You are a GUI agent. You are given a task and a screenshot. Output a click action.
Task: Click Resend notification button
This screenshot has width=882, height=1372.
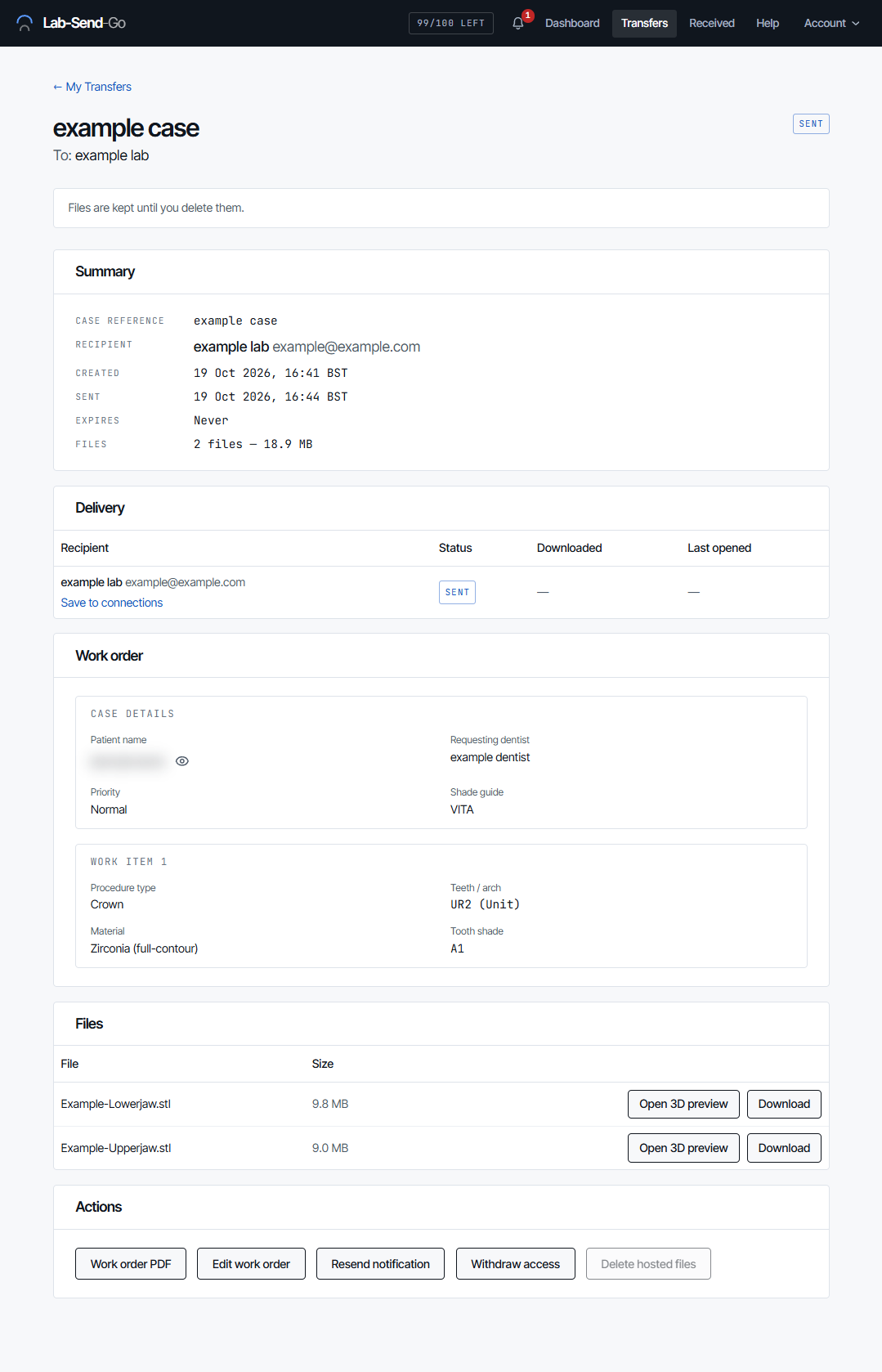tap(380, 1264)
